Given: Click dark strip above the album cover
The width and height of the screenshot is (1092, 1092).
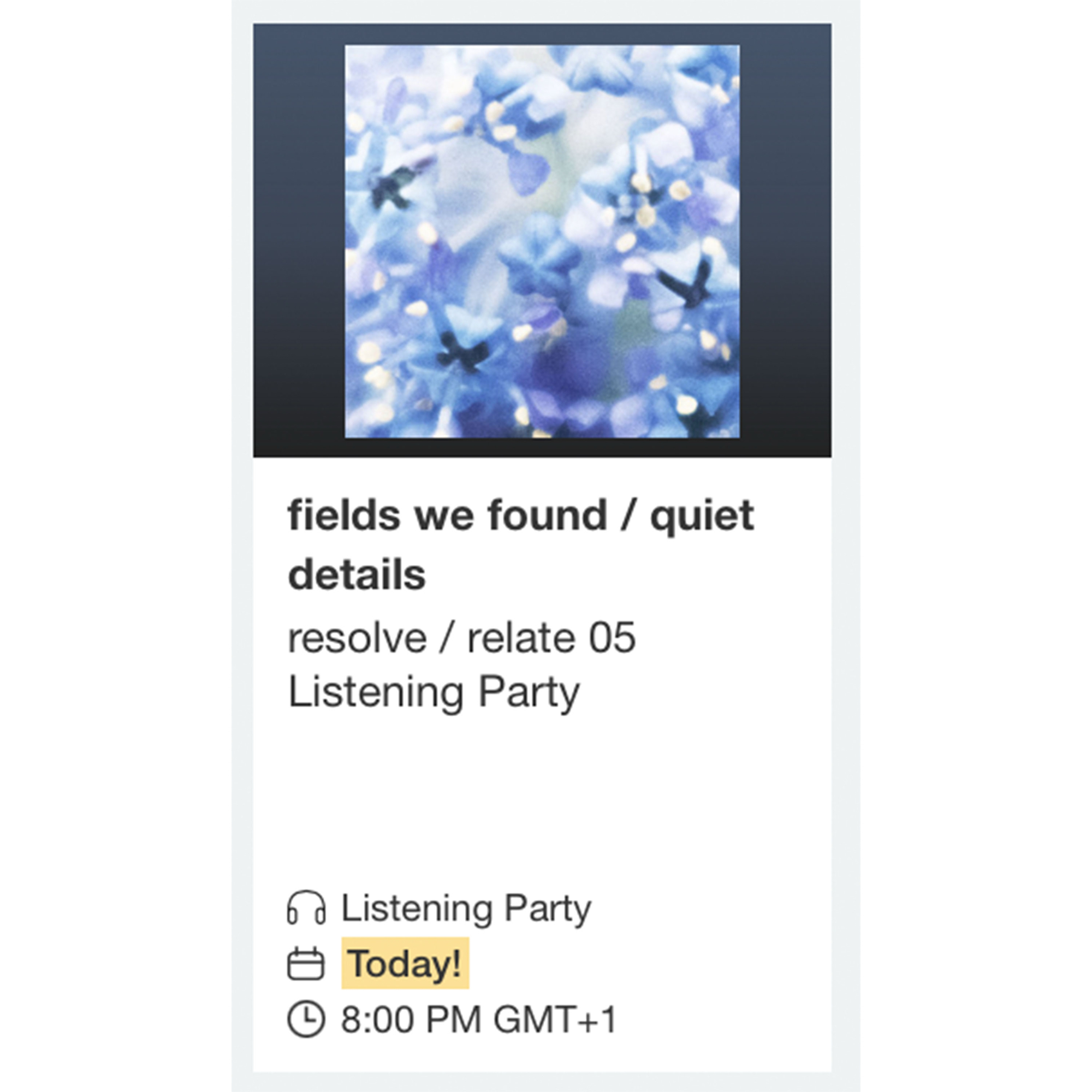Looking at the screenshot, I should coord(542,34).
